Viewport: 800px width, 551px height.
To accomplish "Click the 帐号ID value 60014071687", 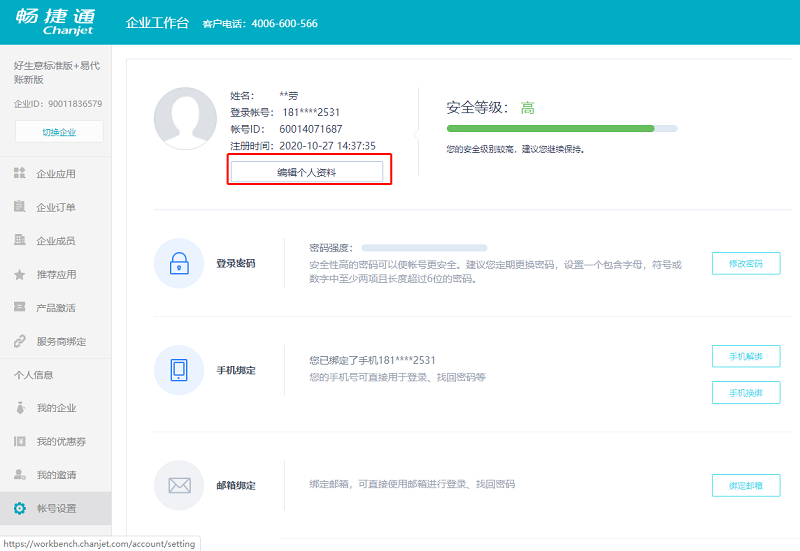I will tap(311, 129).
